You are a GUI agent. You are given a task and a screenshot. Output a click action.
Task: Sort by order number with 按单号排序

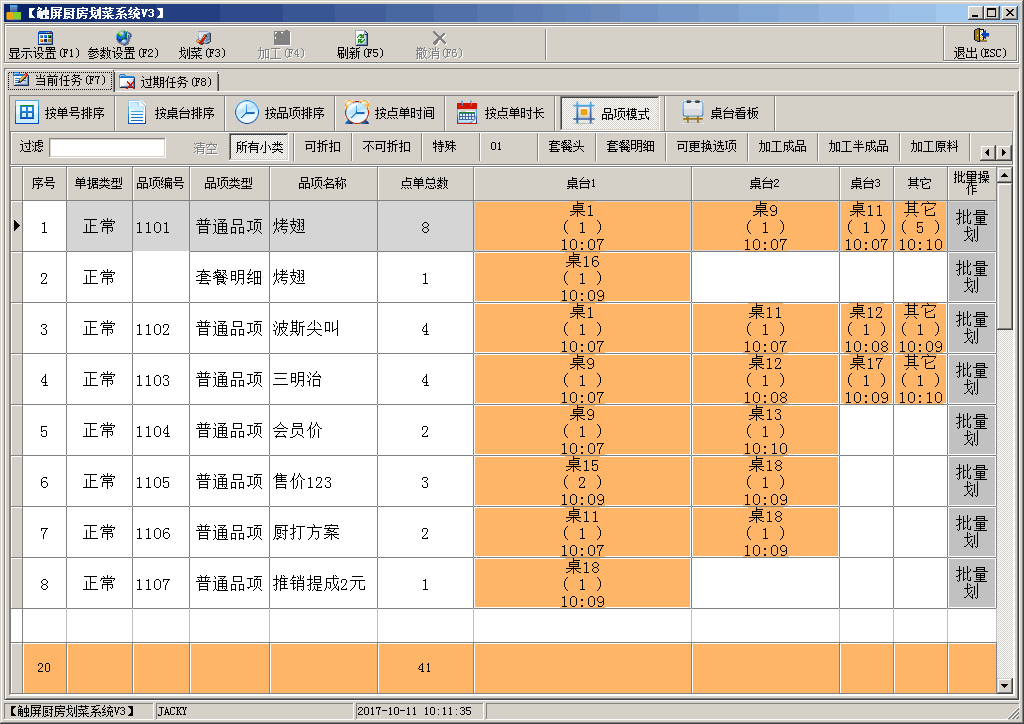point(62,113)
